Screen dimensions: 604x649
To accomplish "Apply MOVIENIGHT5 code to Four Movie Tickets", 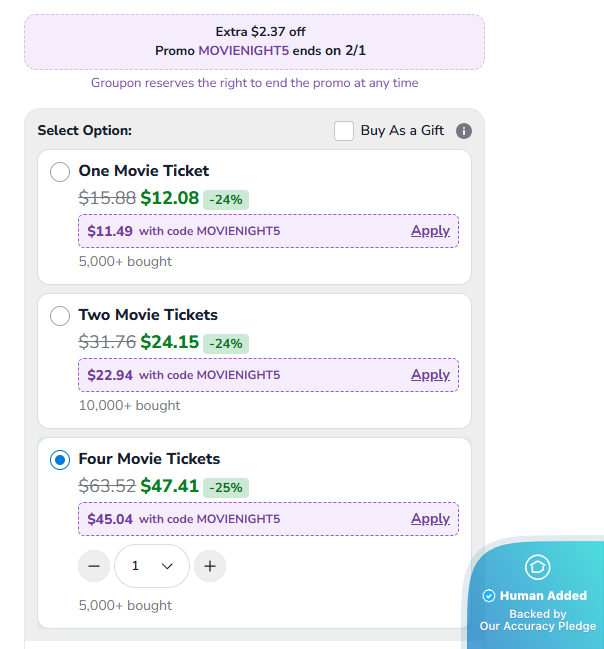I will coord(430,519).
